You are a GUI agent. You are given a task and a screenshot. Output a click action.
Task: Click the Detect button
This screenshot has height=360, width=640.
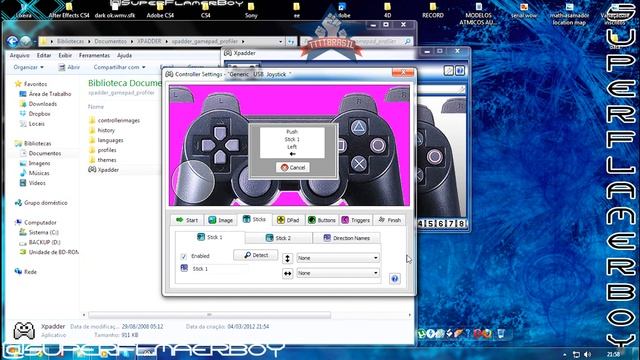tap(256, 255)
